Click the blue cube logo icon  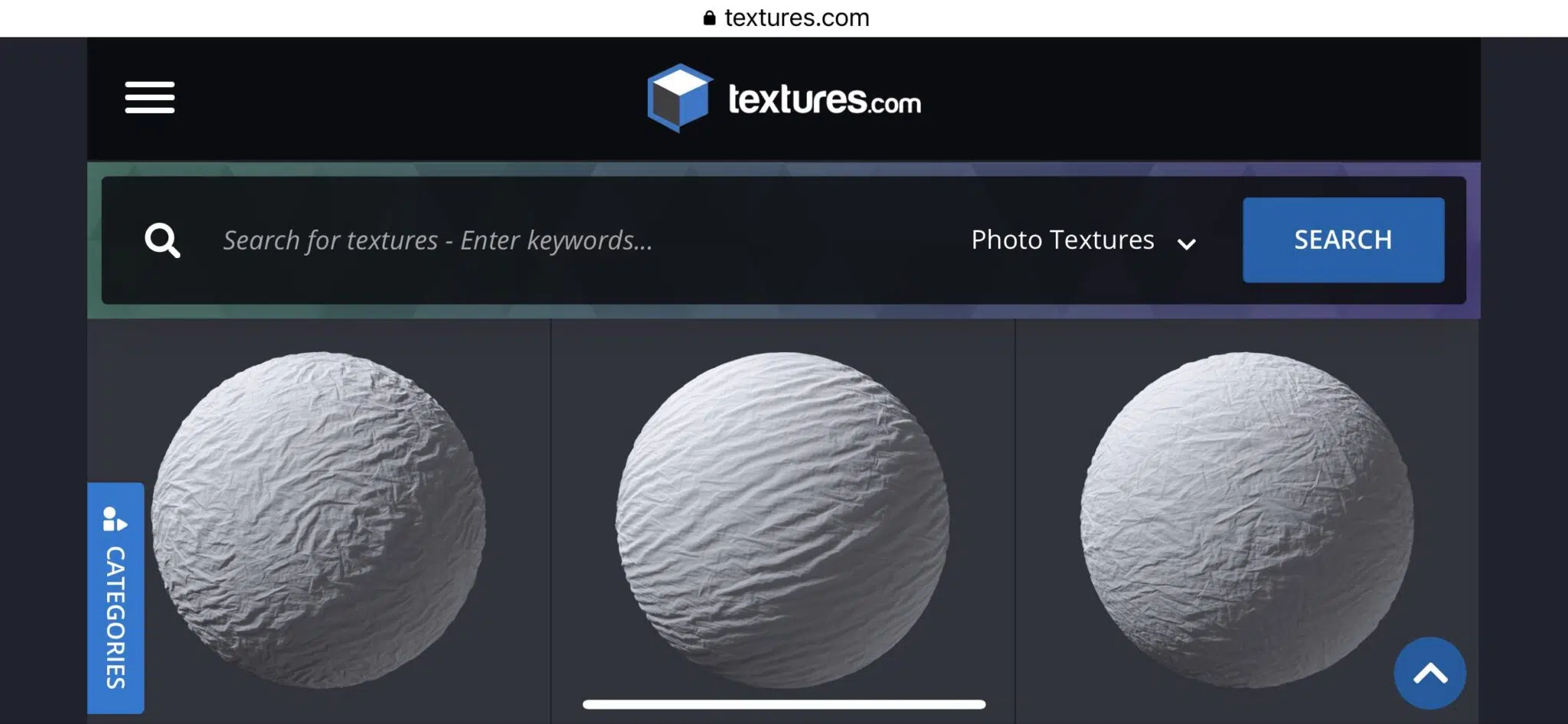[678, 98]
